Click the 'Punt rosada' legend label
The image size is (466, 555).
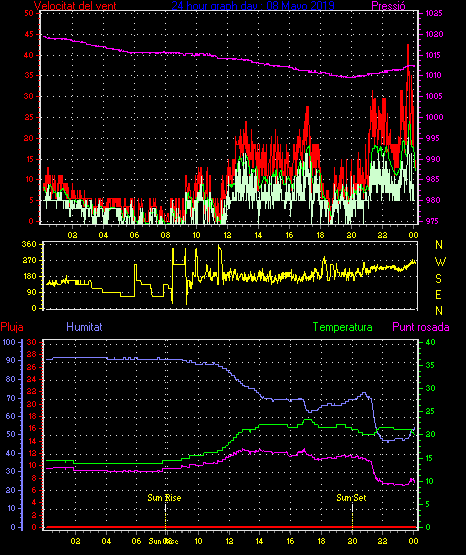click(x=421, y=327)
